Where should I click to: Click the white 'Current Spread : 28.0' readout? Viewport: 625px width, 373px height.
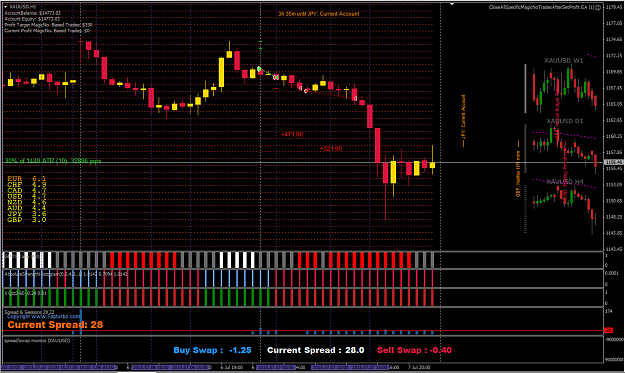[315, 350]
